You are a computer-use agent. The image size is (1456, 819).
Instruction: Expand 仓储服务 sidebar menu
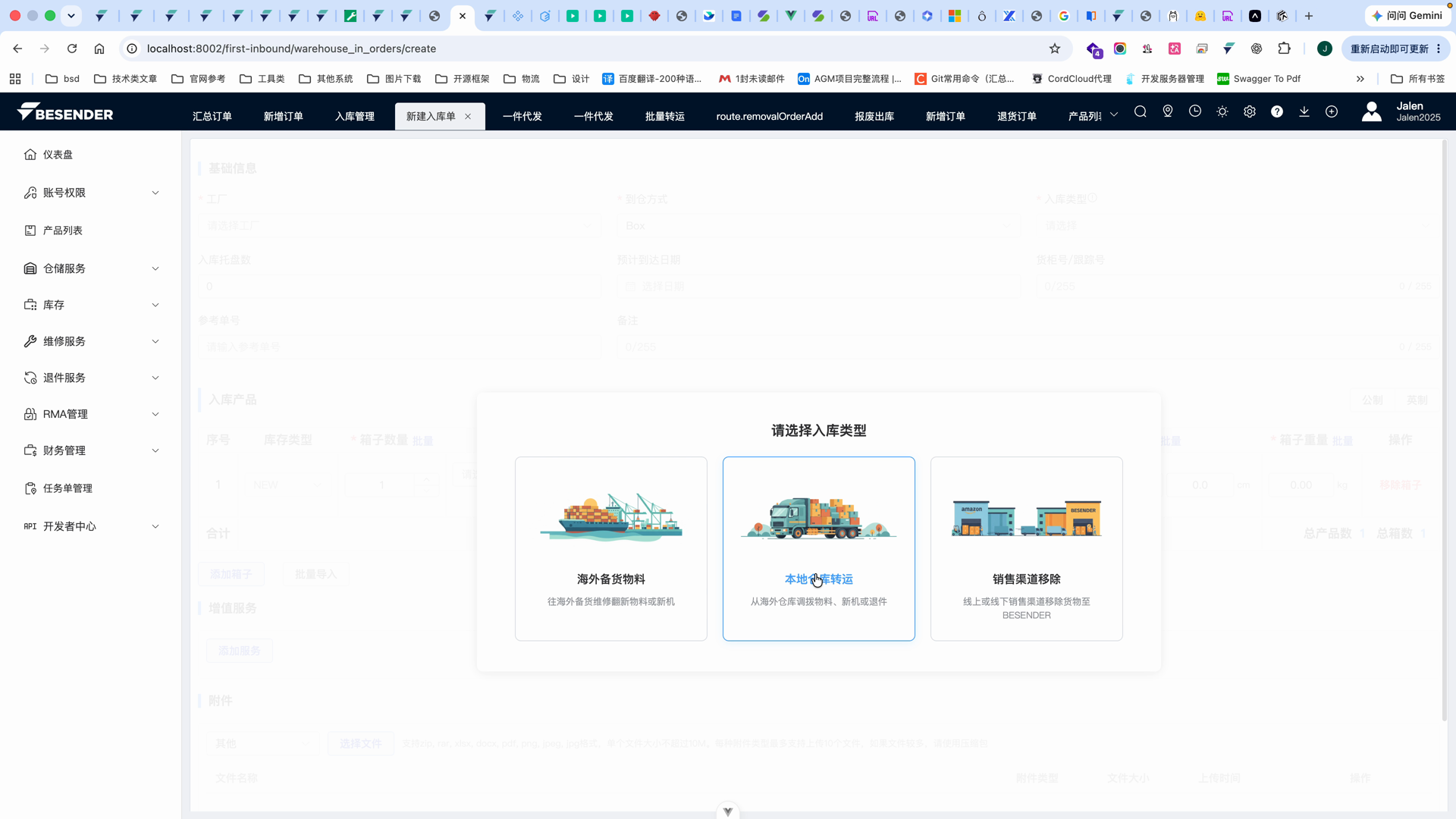(x=91, y=268)
